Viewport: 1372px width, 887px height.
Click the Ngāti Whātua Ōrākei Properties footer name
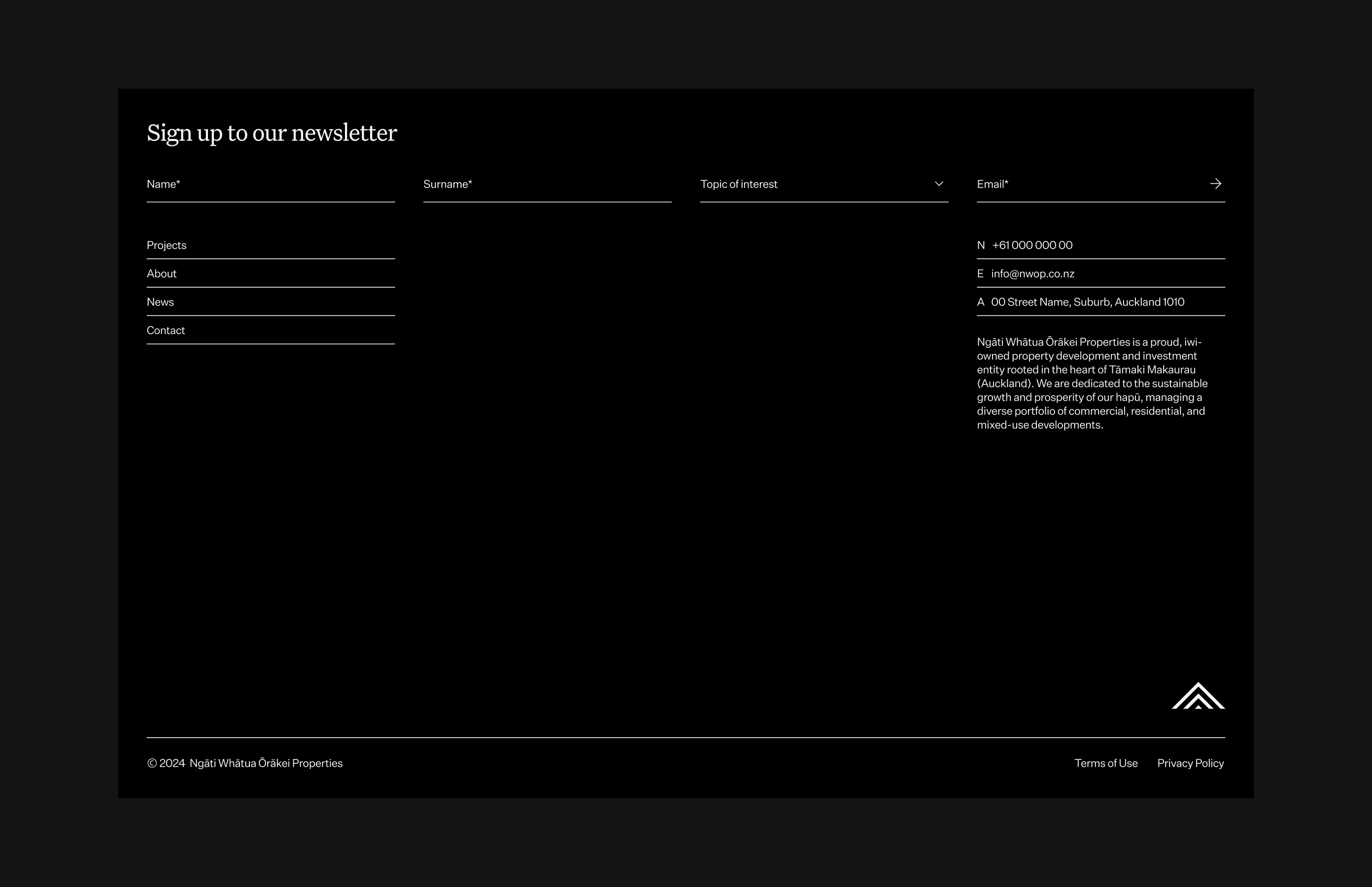(266, 763)
